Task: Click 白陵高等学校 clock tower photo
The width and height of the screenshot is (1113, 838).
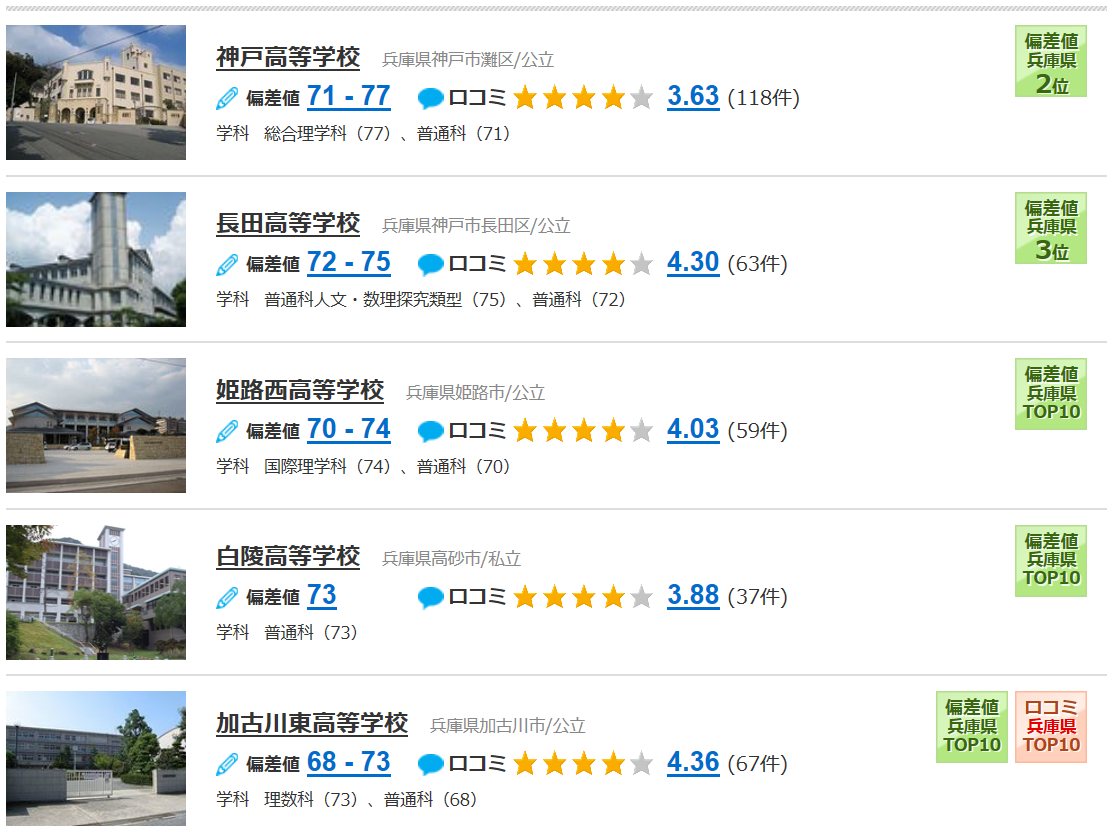Action: pos(96,592)
